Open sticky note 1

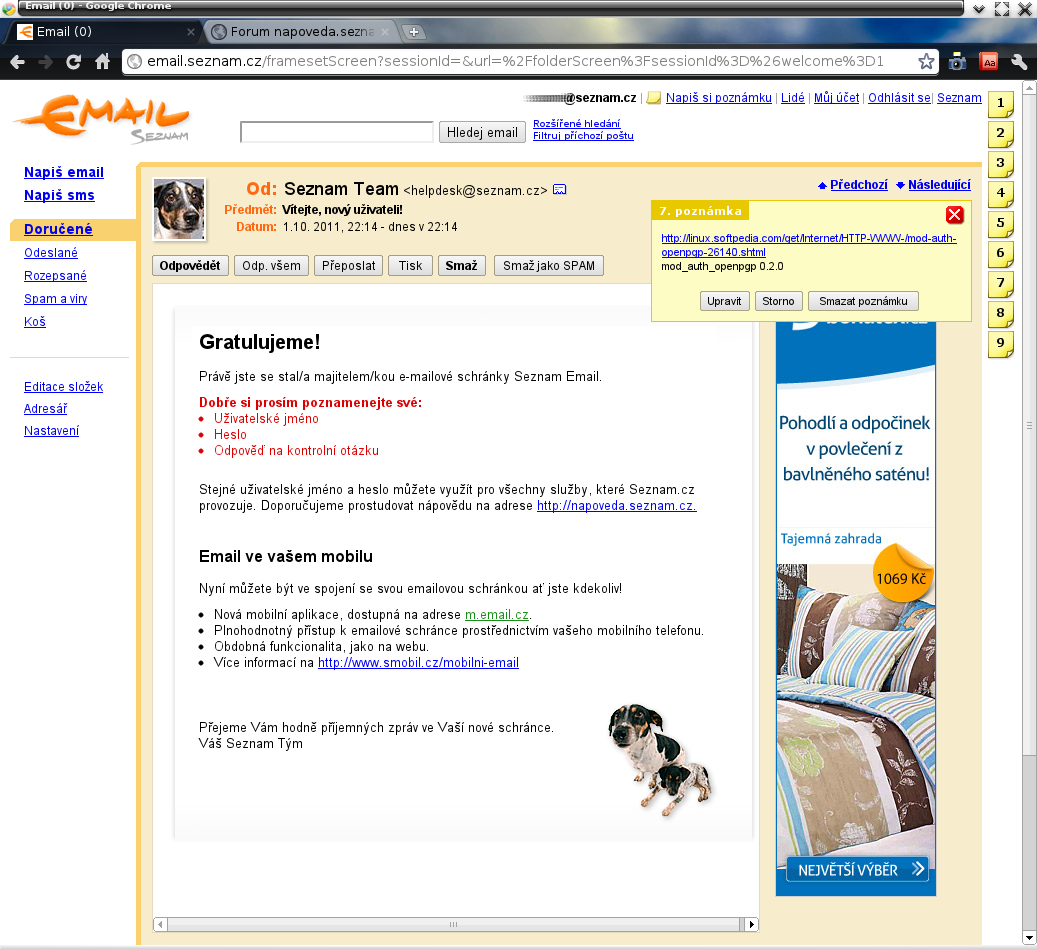pyautogui.click(x=1000, y=103)
